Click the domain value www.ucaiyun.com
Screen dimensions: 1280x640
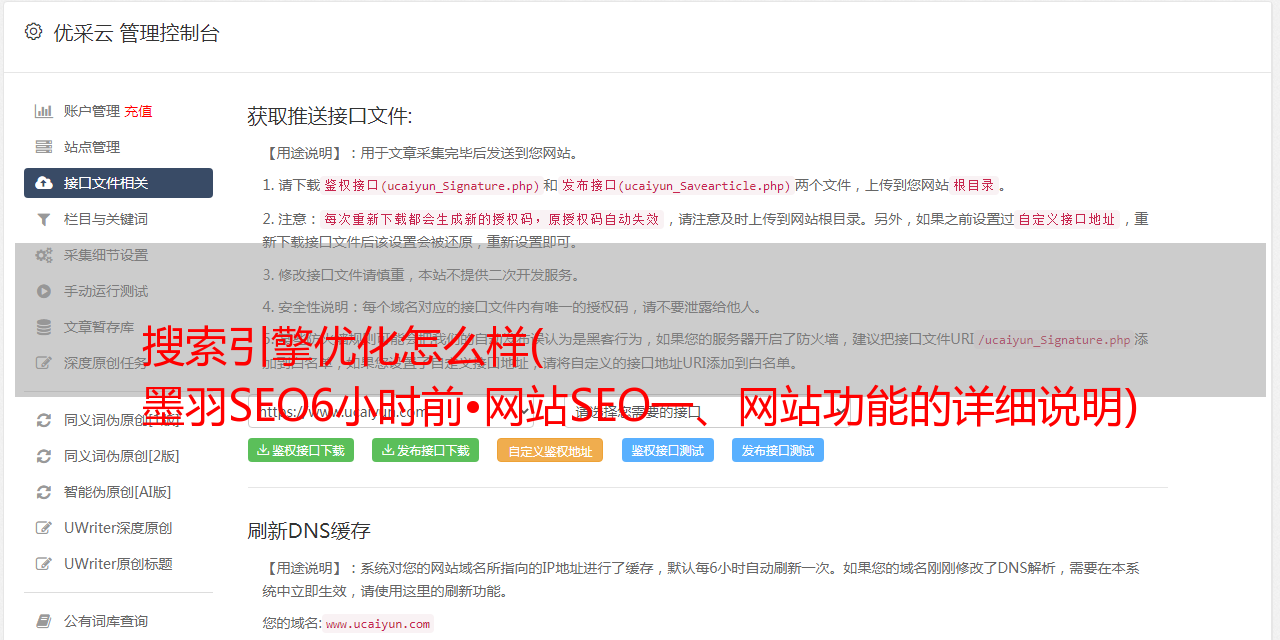click(378, 623)
